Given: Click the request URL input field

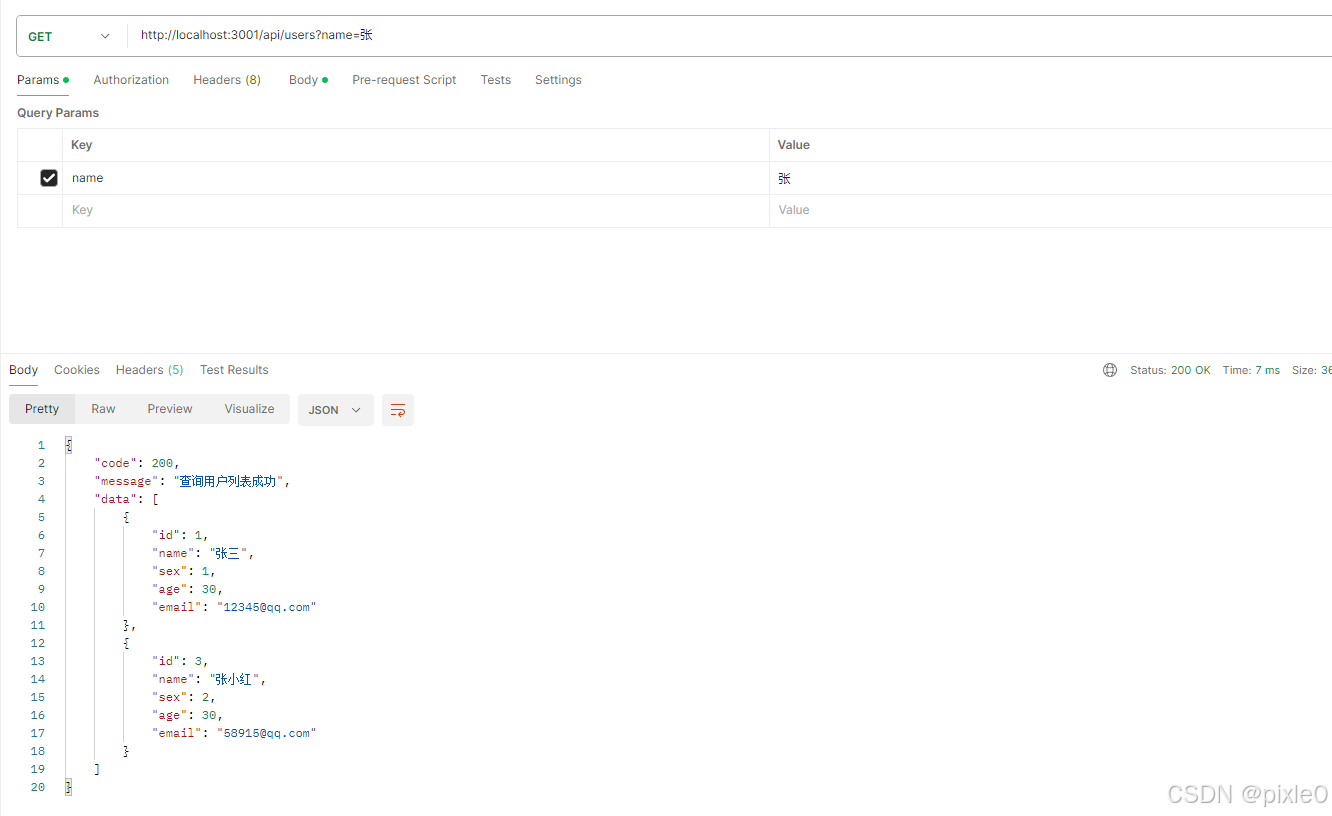Looking at the screenshot, I should [x=730, y=36].
